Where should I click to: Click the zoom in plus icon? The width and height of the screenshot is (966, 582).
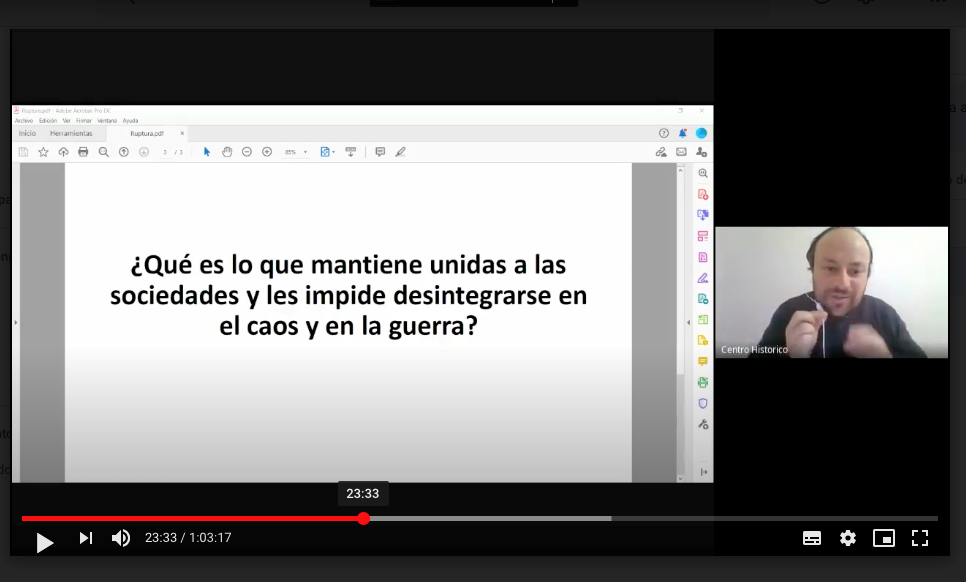click(x=267, y=152)
